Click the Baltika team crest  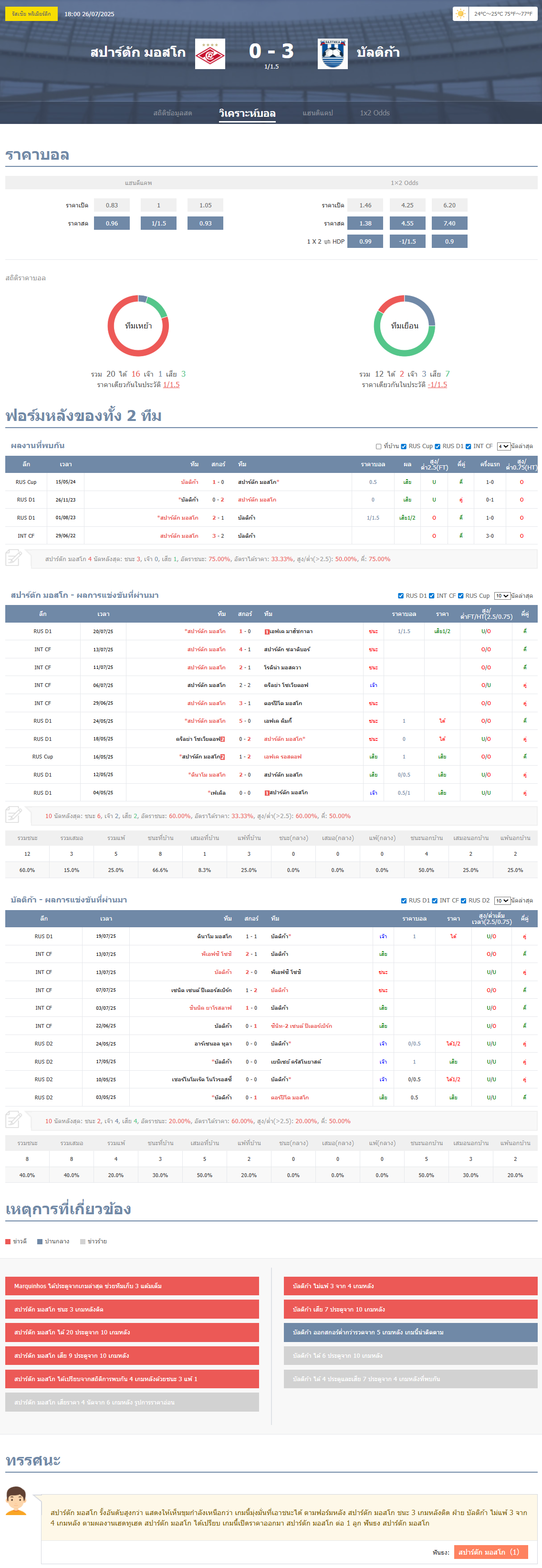[333, 53]
